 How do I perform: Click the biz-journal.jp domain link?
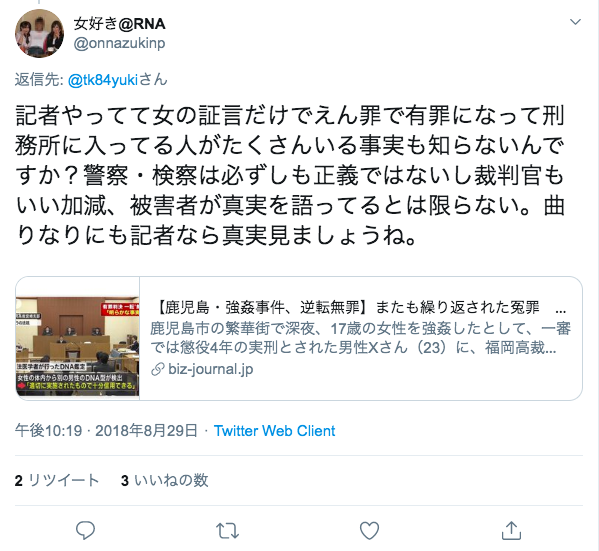click(x=210, y=369)
